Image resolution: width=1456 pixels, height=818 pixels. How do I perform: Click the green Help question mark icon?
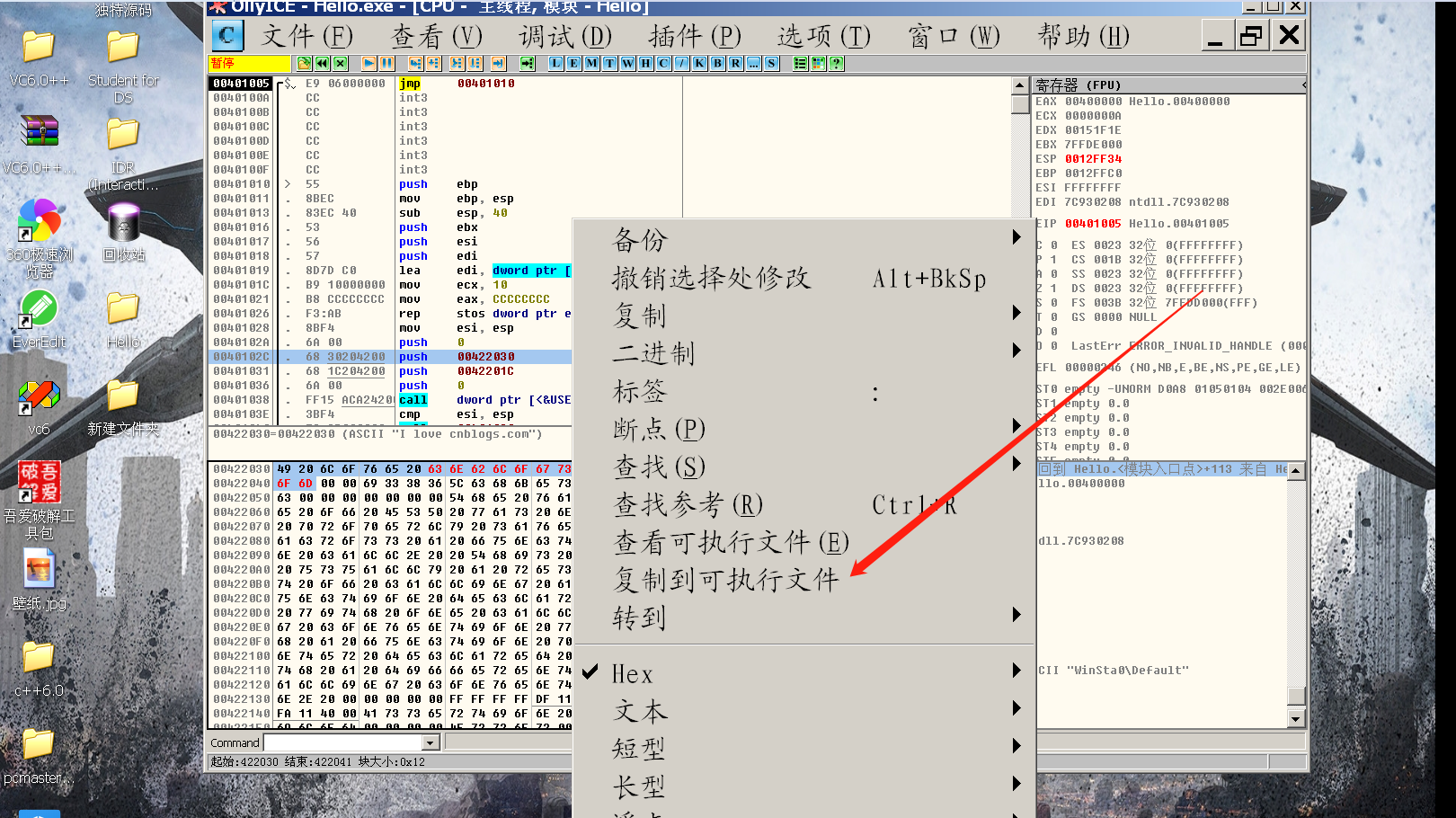[837, 63]
